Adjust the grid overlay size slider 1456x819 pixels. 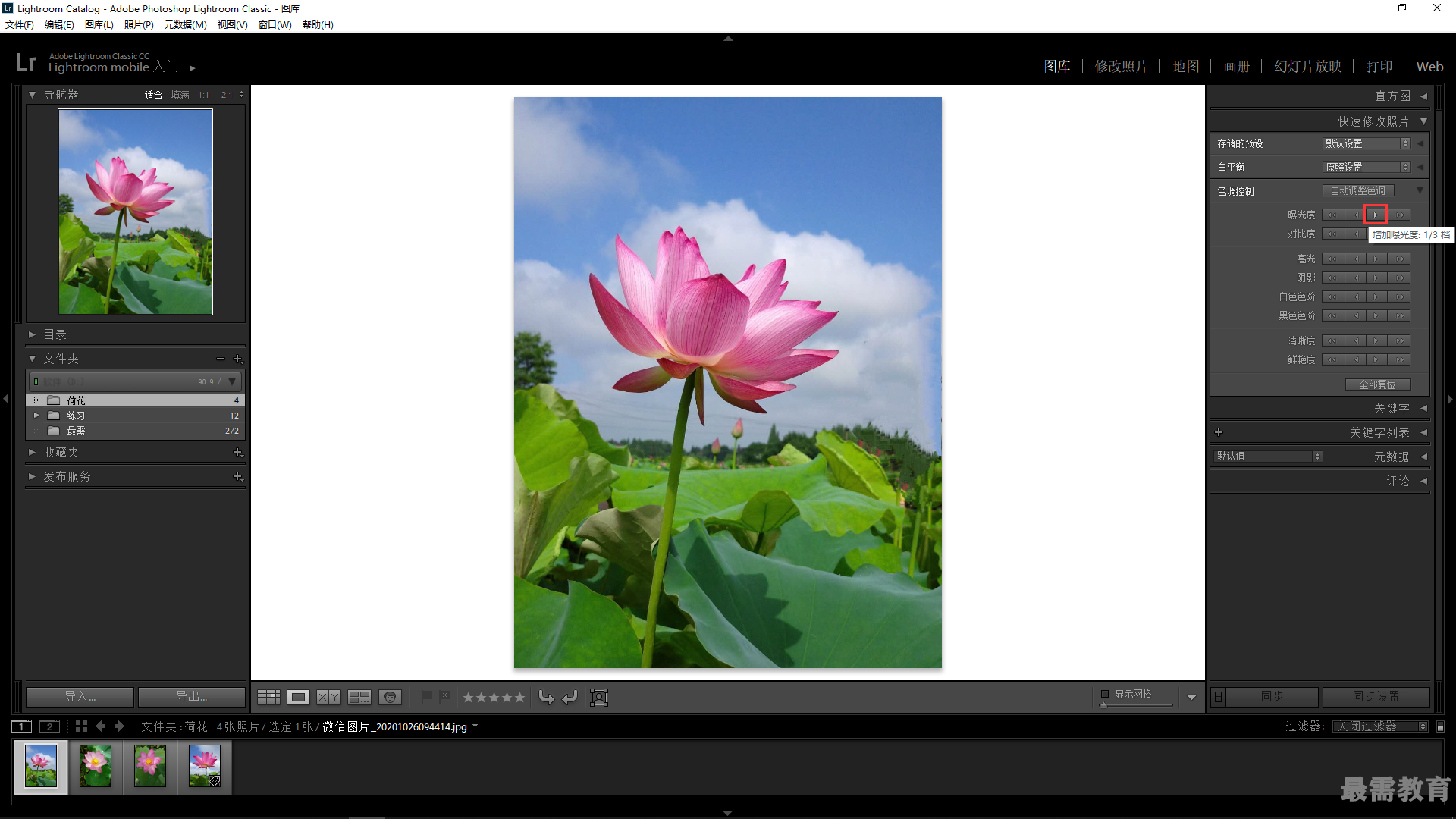coord(1136,705)
